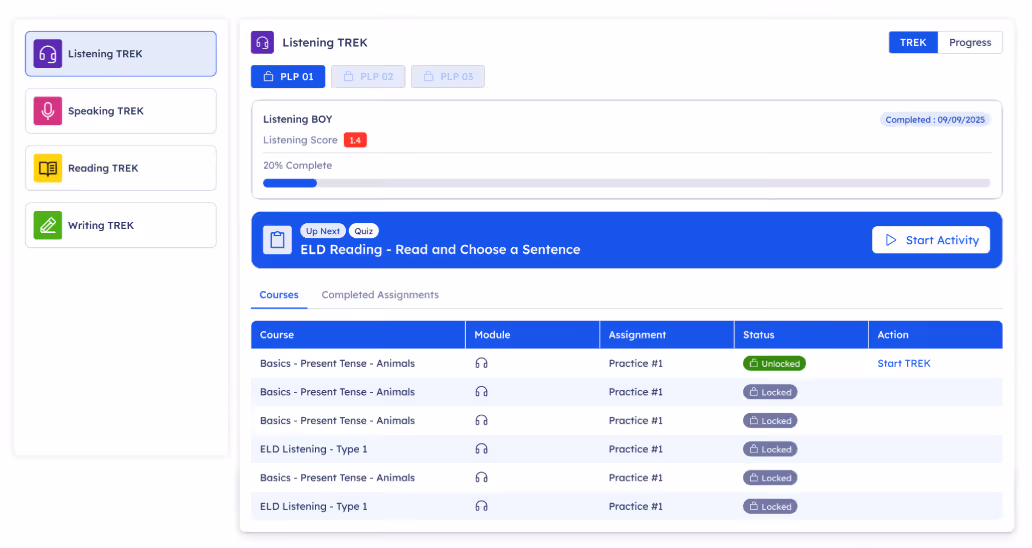Select the Courses tab

click(x=279, y=295)
